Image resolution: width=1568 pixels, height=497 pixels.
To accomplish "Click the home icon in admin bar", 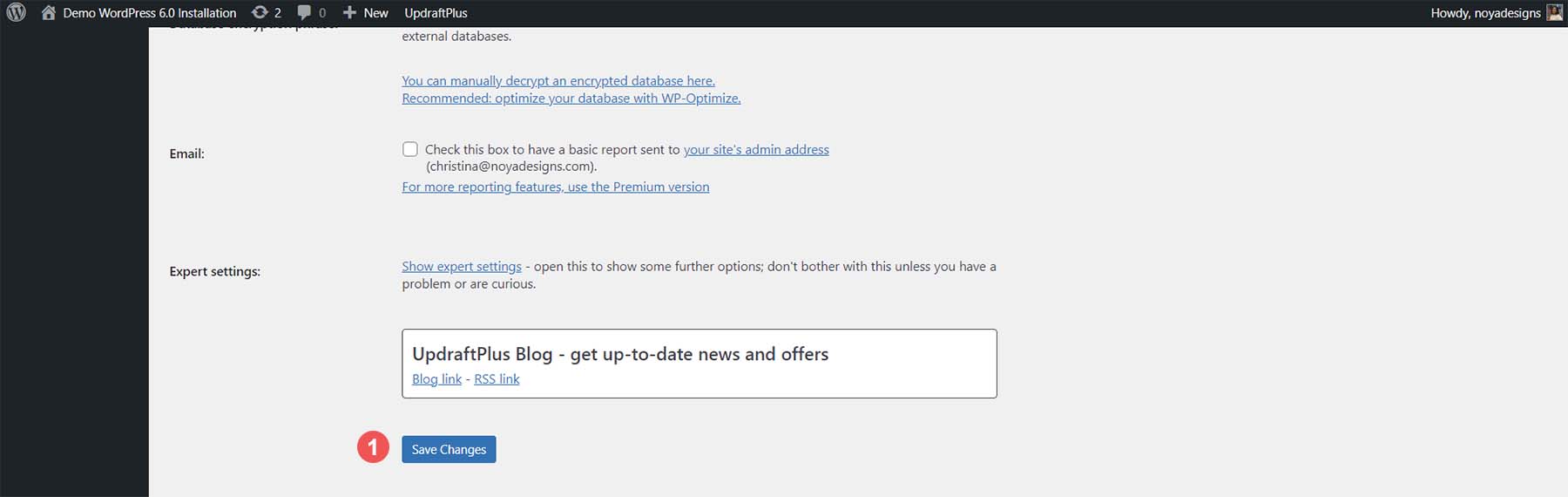I will tap(49, 13).
